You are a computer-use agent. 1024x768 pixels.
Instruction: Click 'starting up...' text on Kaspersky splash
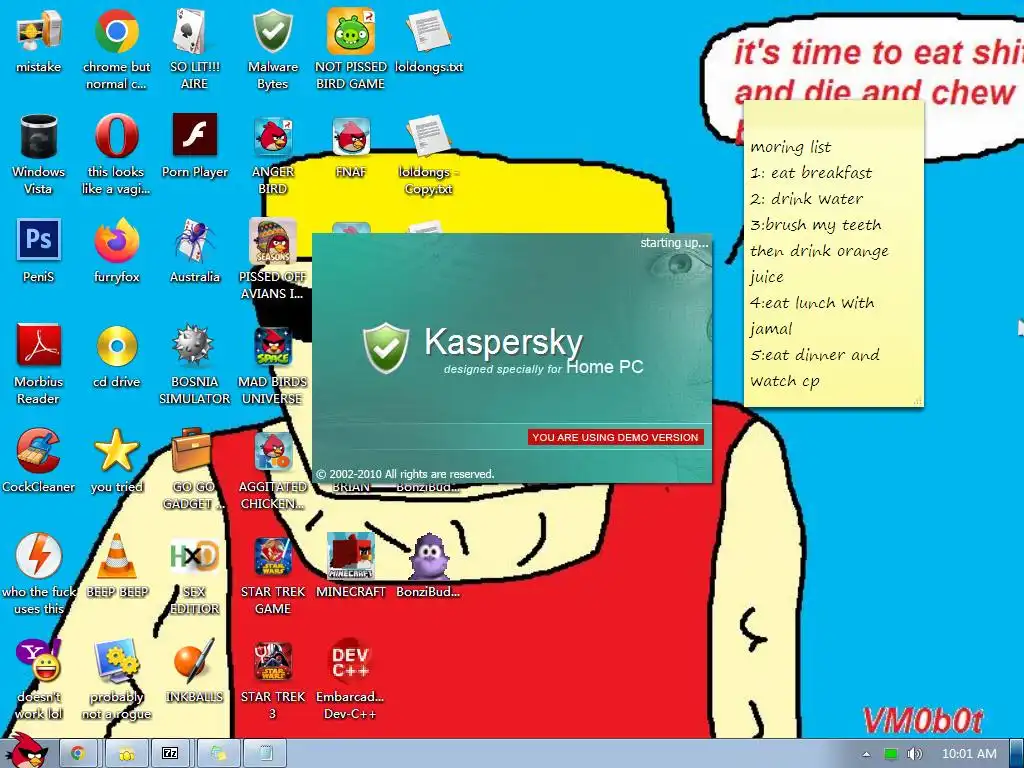[674, 243]
